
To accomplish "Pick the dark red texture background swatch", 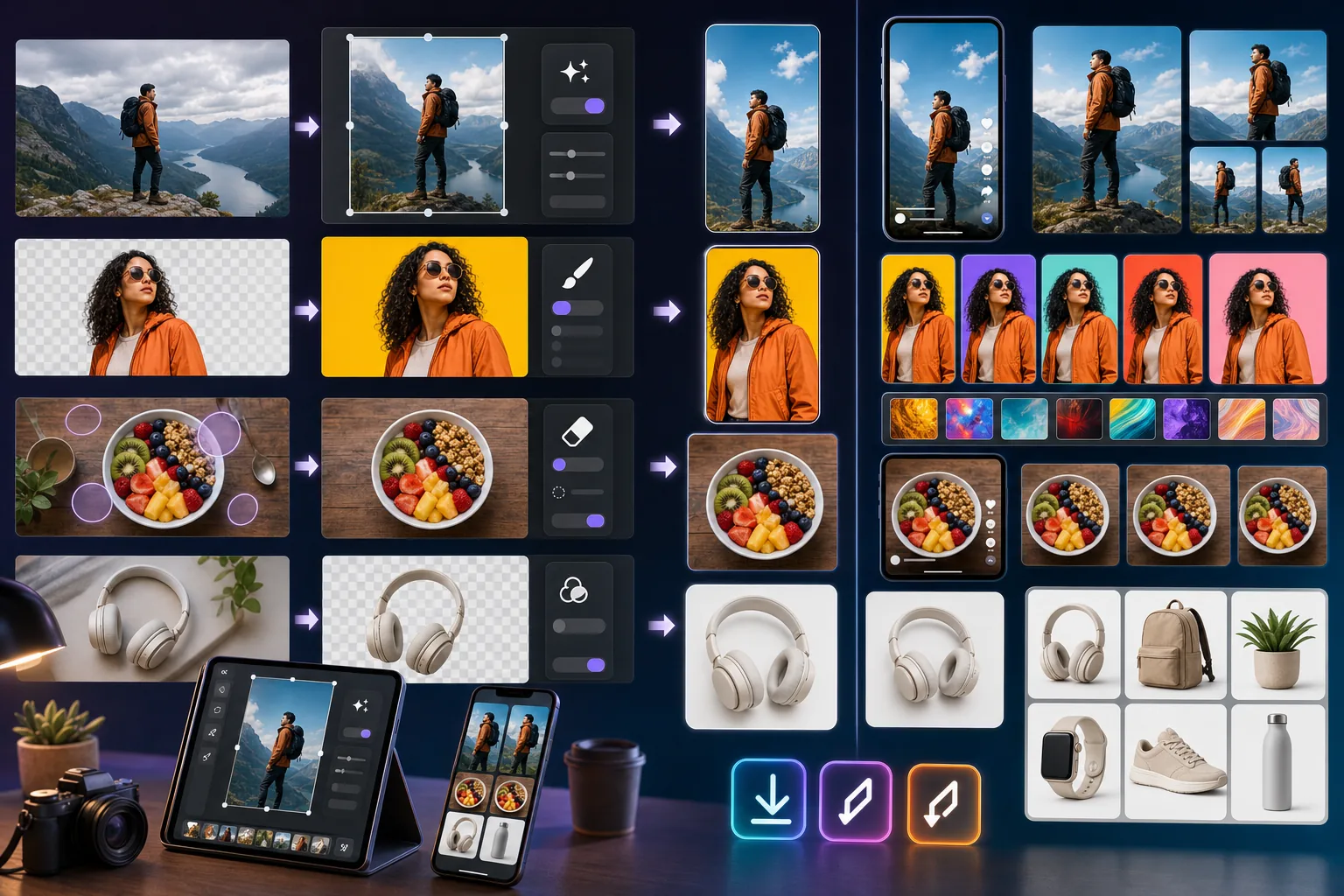I will (1078, 418).
